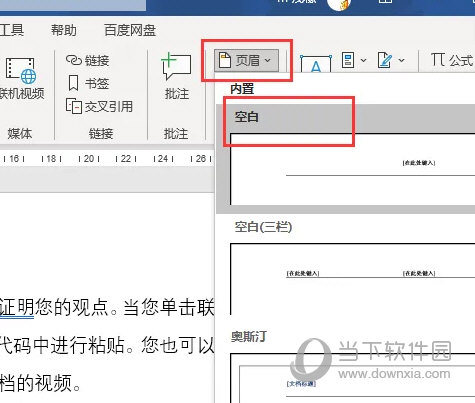The height and width of the screenshot is (403, 475).
Task: Insert a new comment using 批注 icon
Action: click(176, 66)
